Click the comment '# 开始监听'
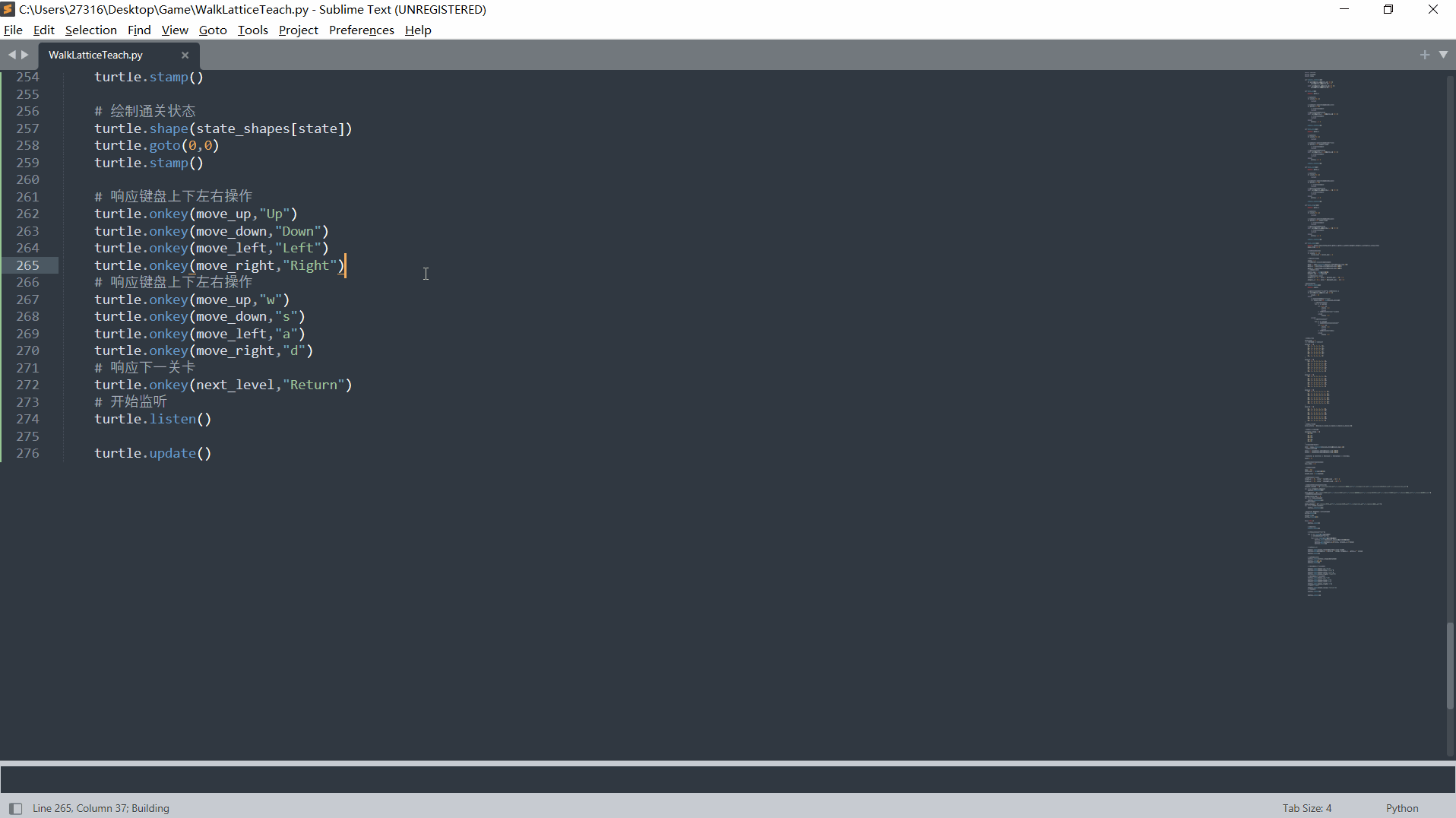Image resolution: width=1456 pixels, height=818 pixels. (x=131, y=402)
